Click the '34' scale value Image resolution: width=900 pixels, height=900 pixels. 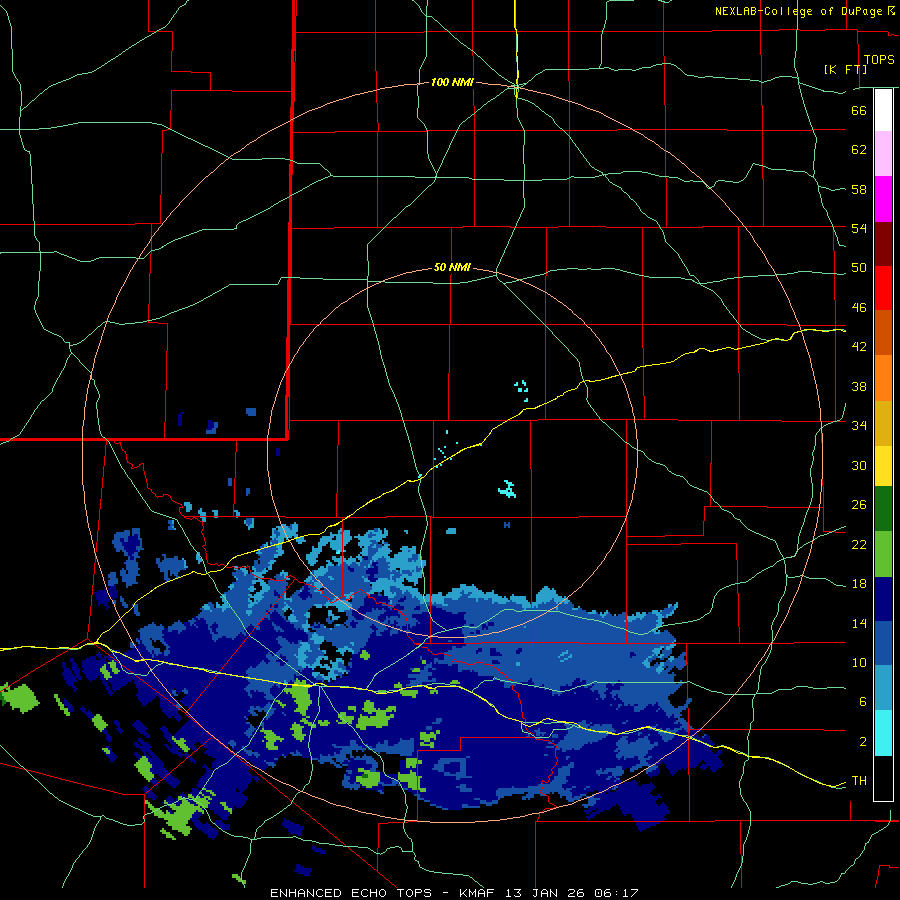click(859, 426)
